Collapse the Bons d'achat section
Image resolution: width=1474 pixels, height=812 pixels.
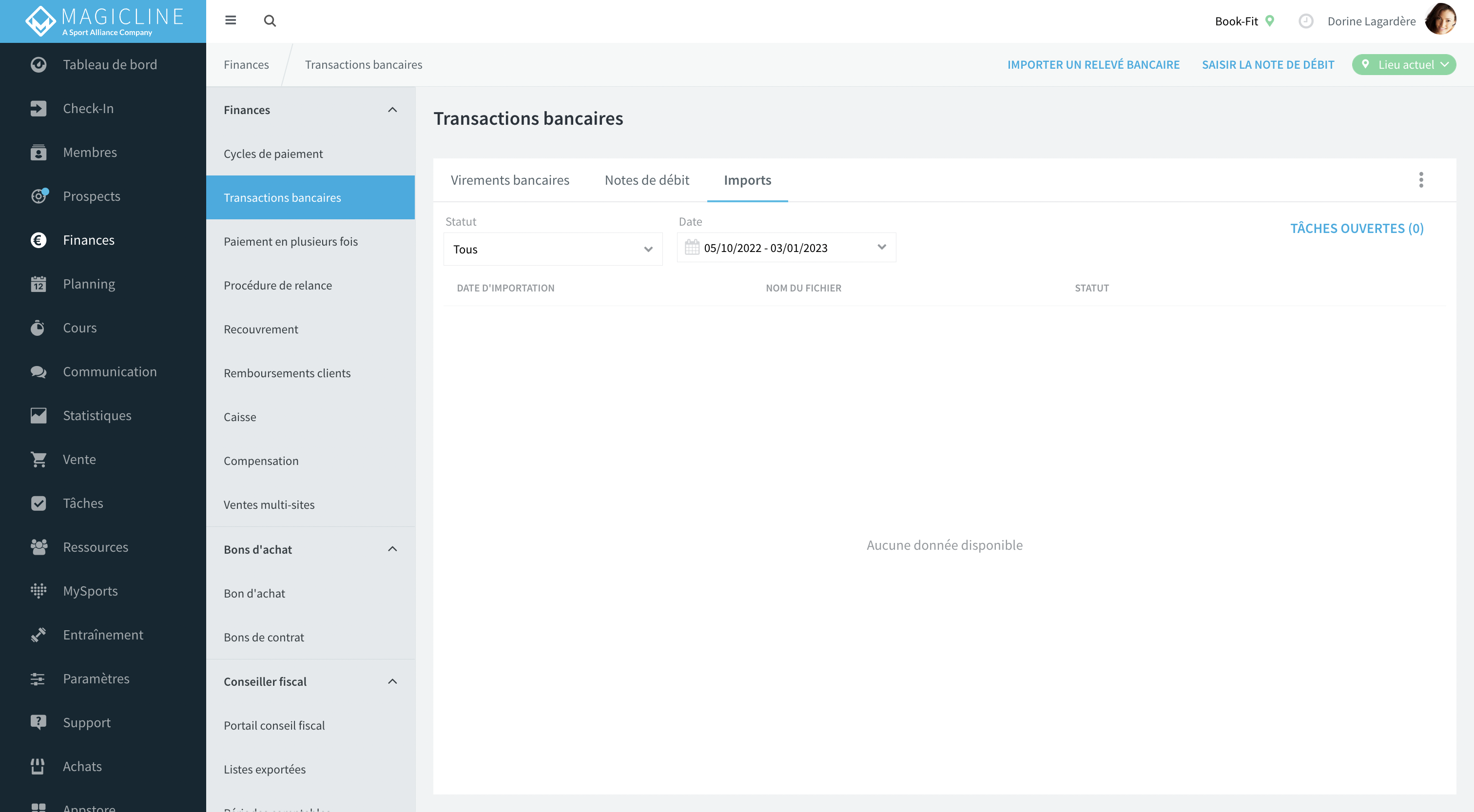392,549
